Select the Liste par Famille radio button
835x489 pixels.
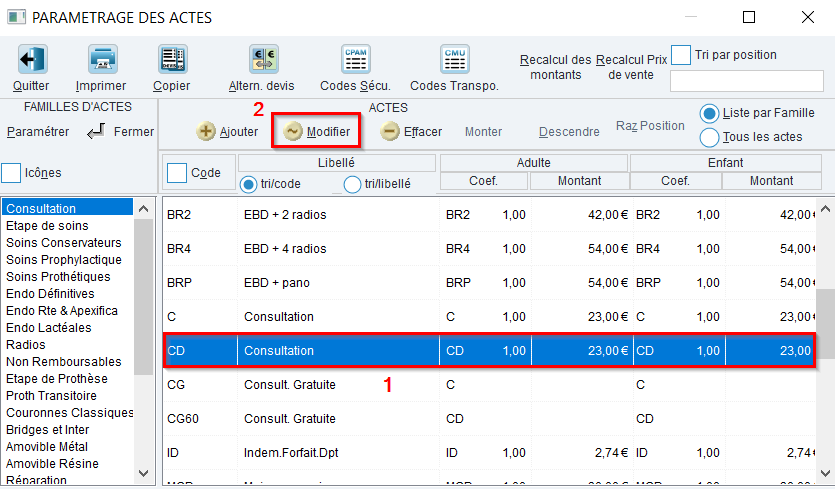click(709, 113)
